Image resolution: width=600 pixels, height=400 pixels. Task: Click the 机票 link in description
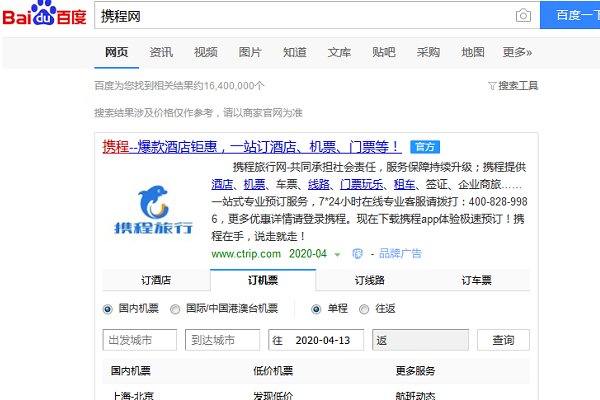(x=254, y=184)
